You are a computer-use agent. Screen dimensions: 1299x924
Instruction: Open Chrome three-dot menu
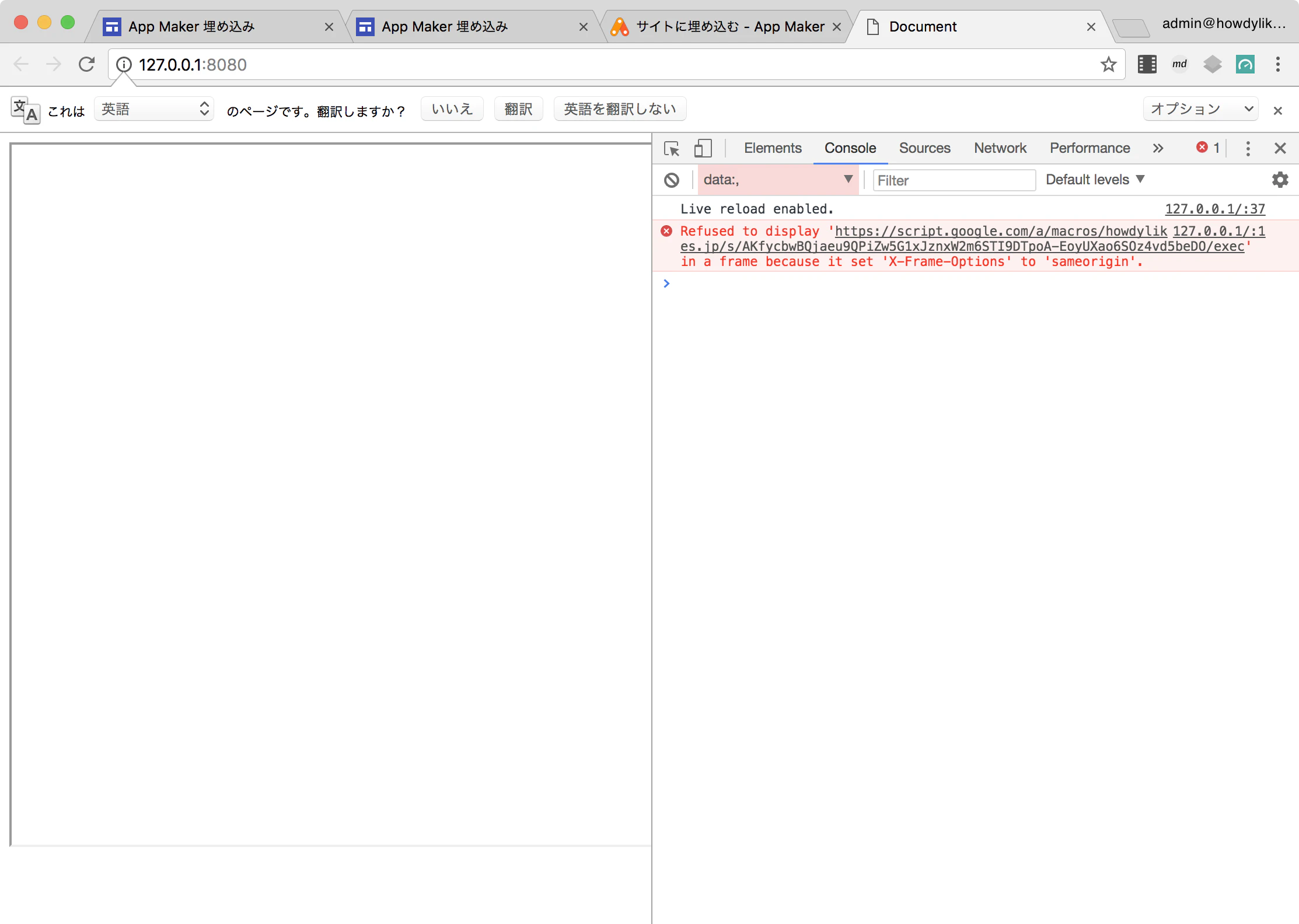pyautogui.click(x=1278, y=64)
